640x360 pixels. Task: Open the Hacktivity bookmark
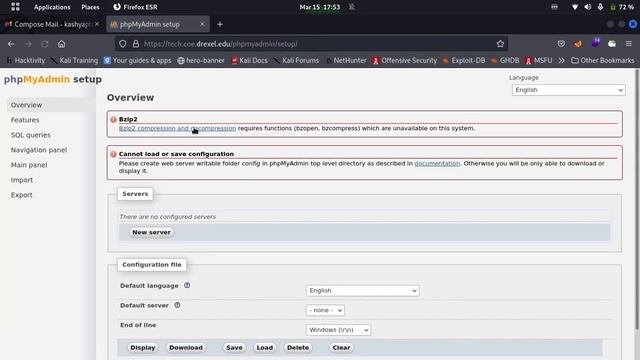click(x=26, y=60)
